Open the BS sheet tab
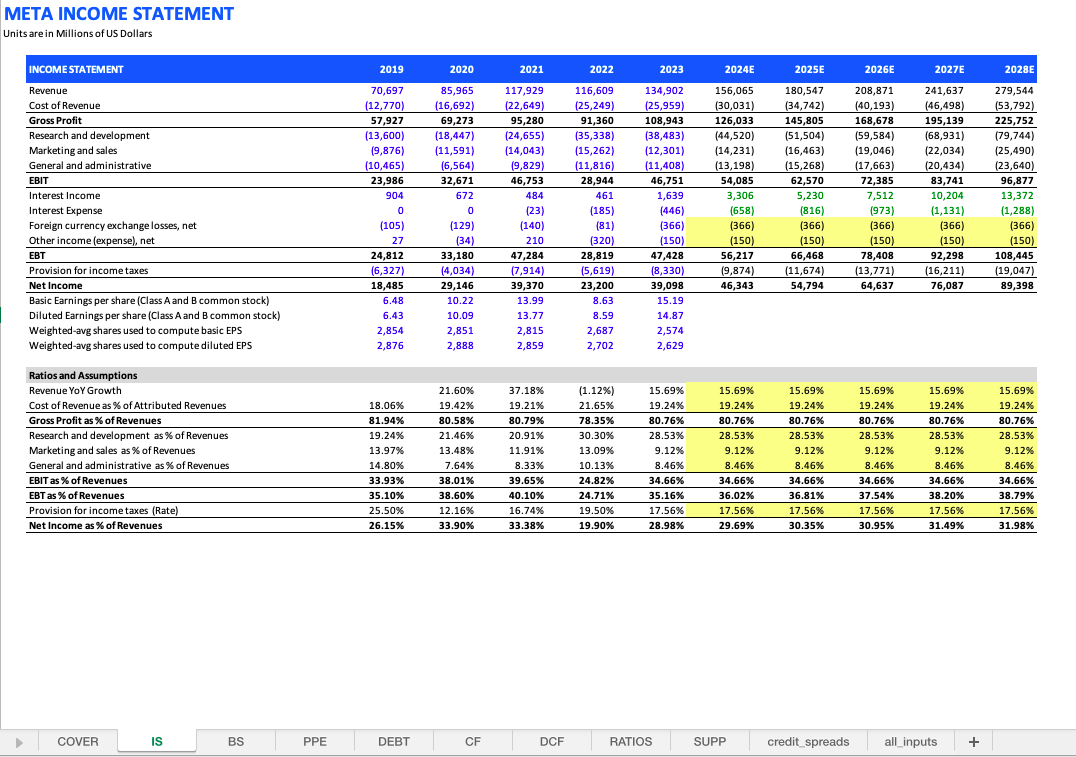The width and height of the screenshot is (1076, 757). (x=235, y=741)
